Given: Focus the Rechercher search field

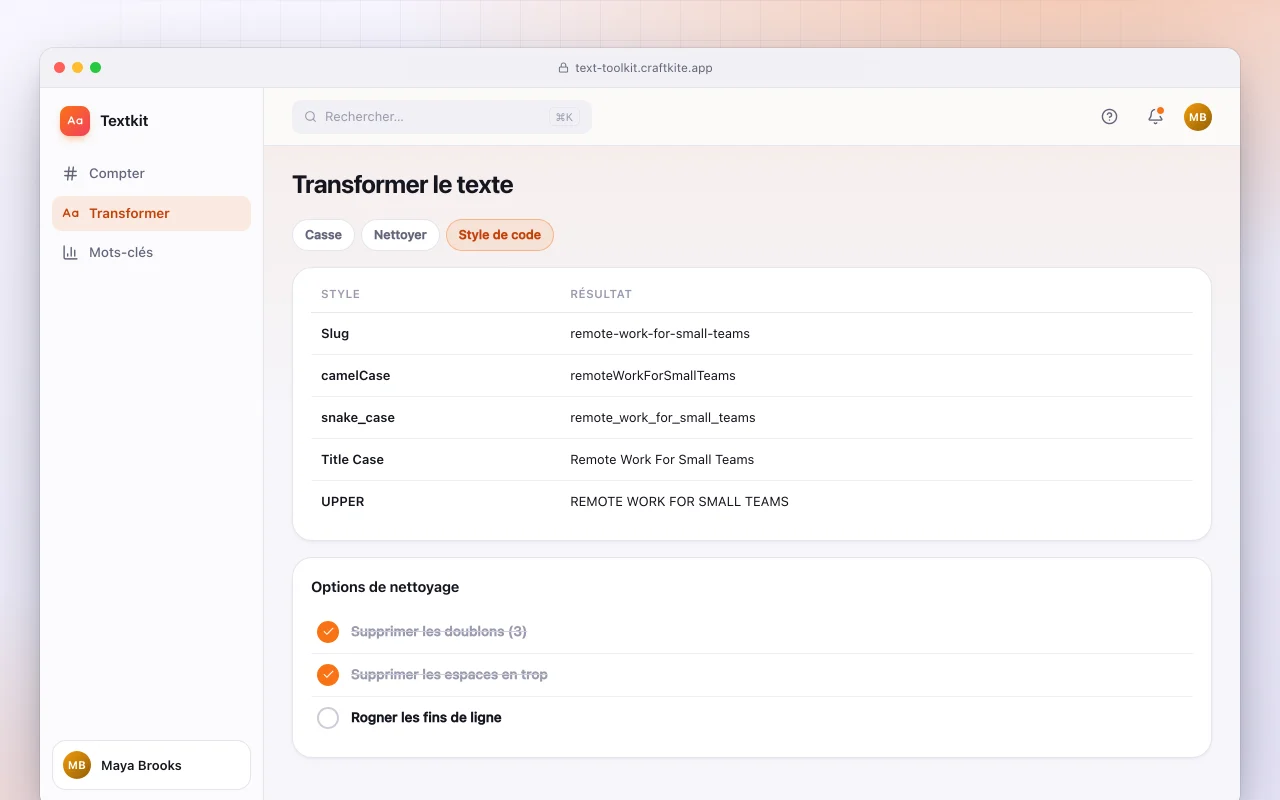Looking at the screenshot, I should pos(442,117).
